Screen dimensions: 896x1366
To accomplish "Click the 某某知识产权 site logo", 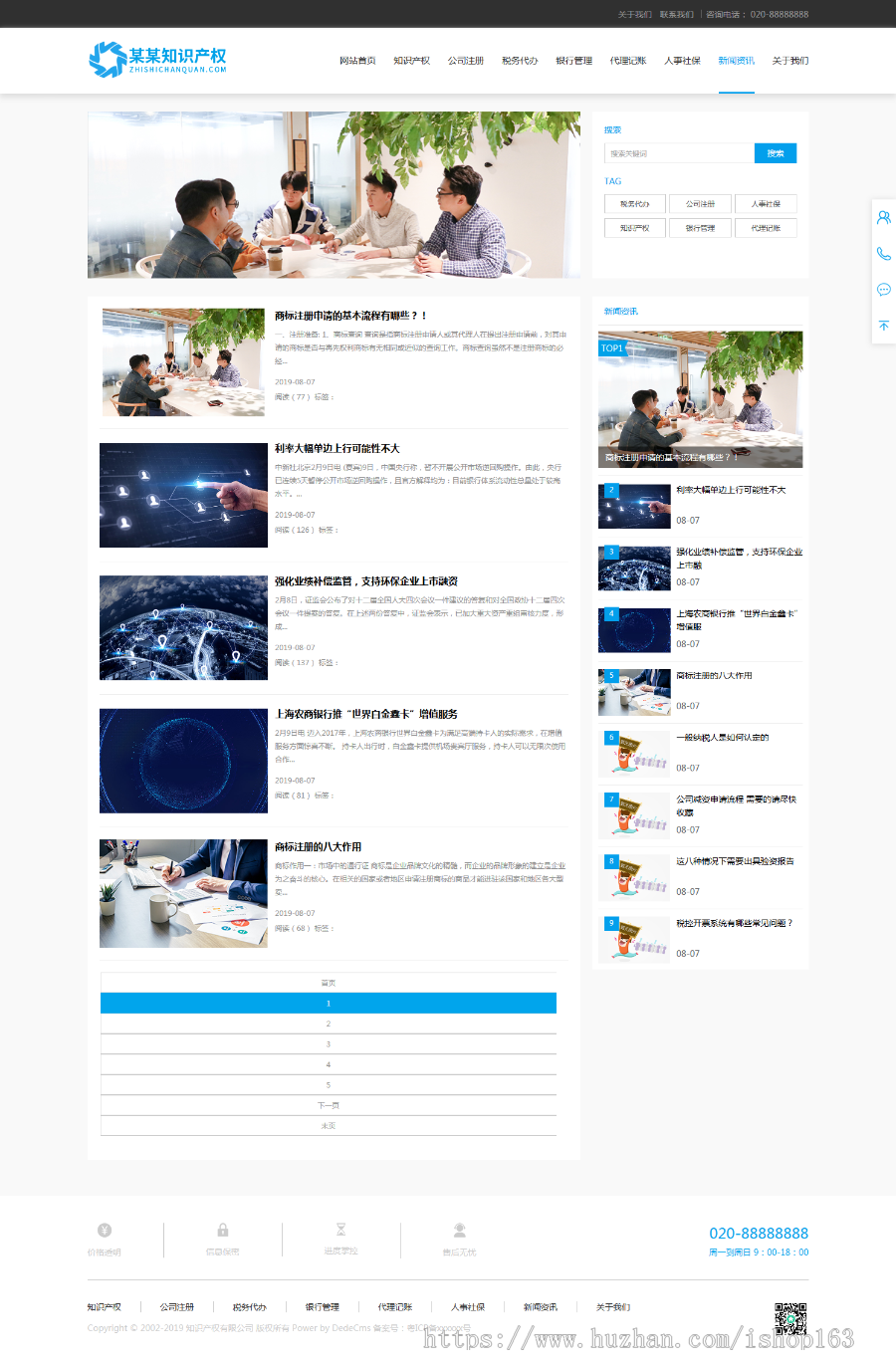I will 157,60.
